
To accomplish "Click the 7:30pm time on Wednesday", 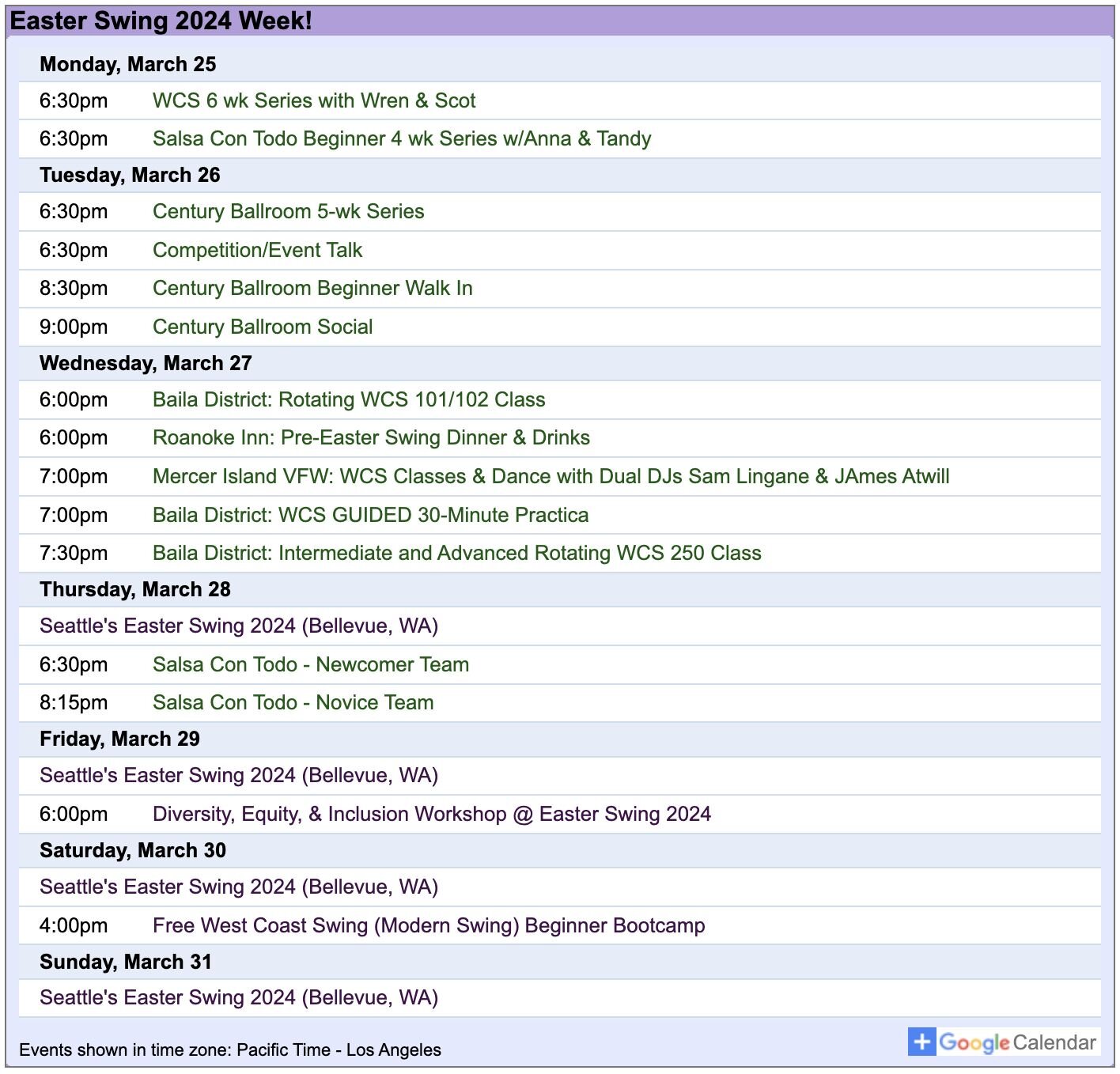I will pyautogui.click(x=74, y=553).
